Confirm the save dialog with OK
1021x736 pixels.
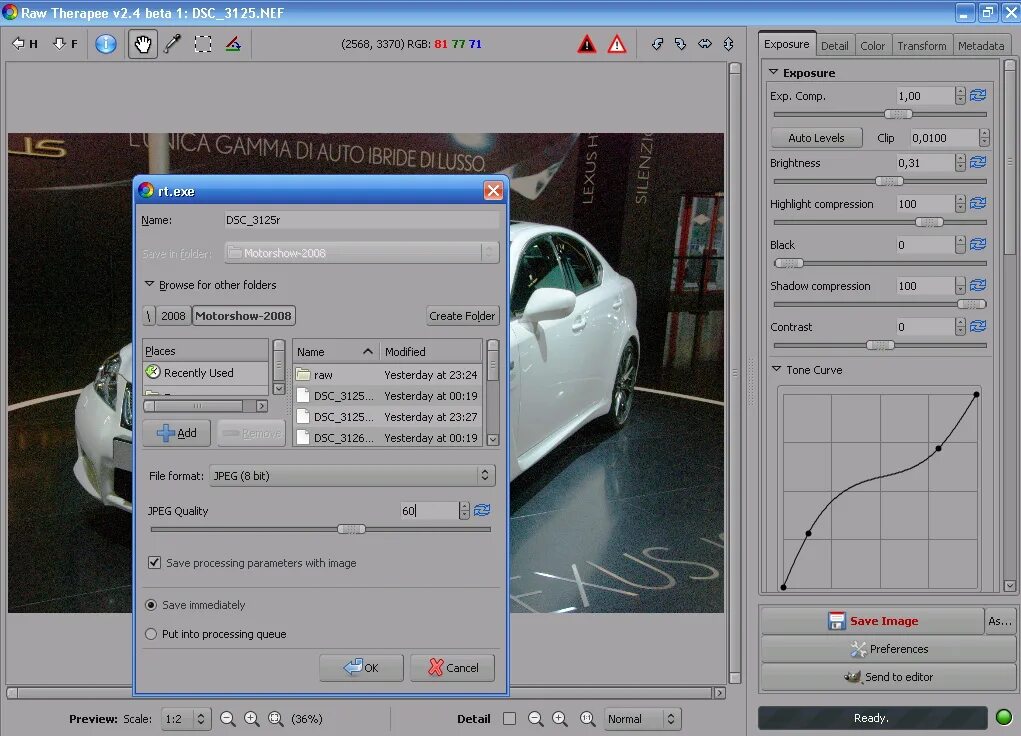point(361,668)
